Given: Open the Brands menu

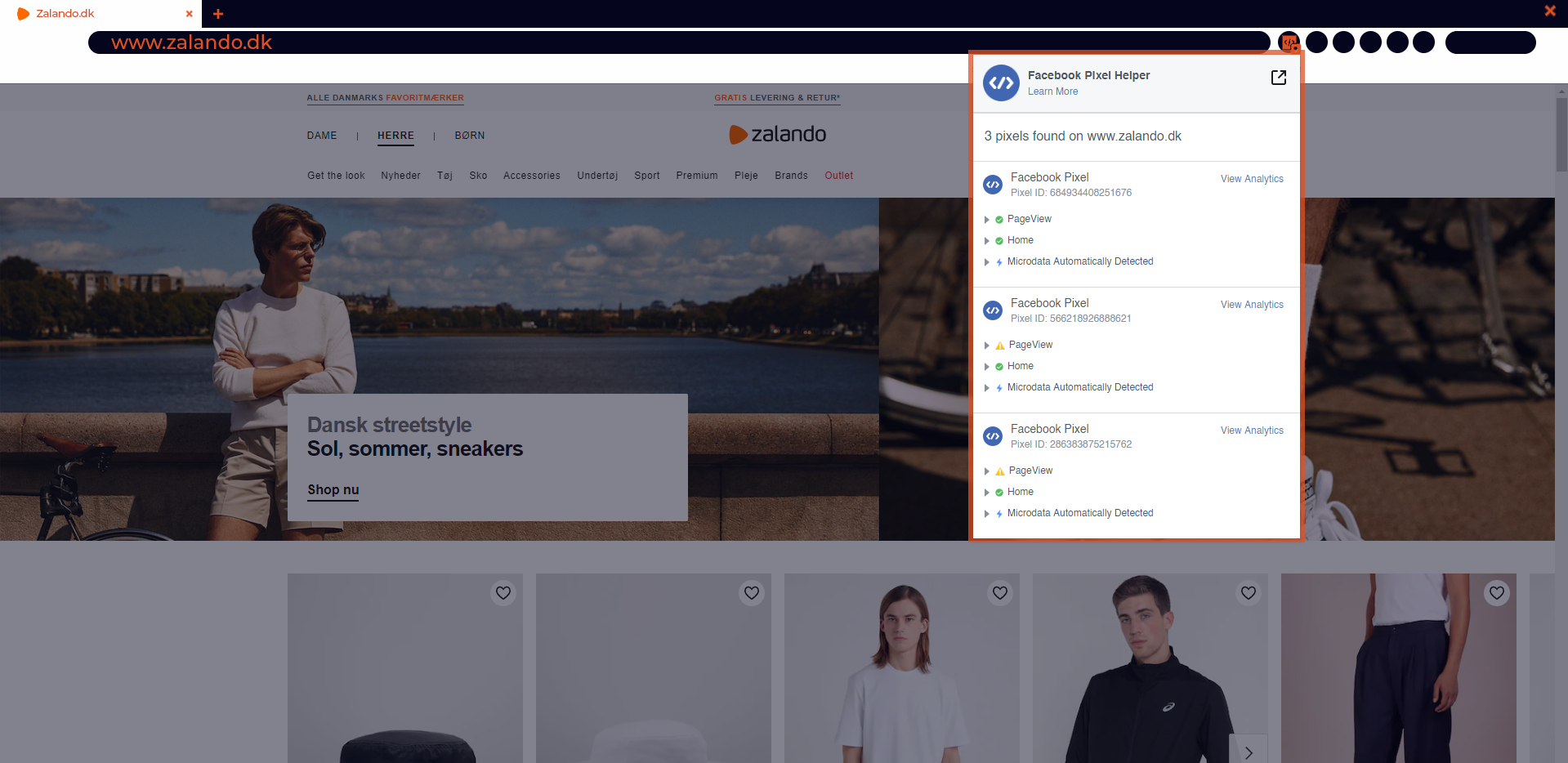Looking at the screenshot, I should (x=791, y=176).
